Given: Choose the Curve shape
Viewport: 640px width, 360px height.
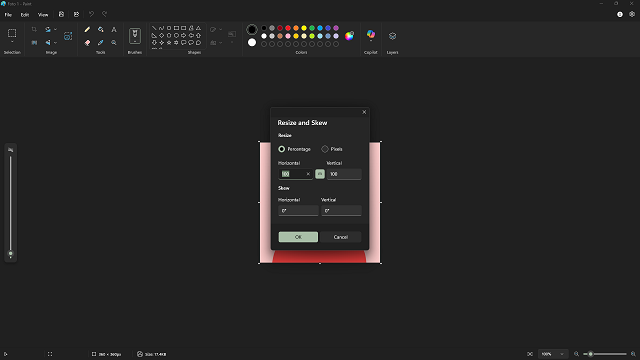Looking at the screenshot, I should click(161, 28).
